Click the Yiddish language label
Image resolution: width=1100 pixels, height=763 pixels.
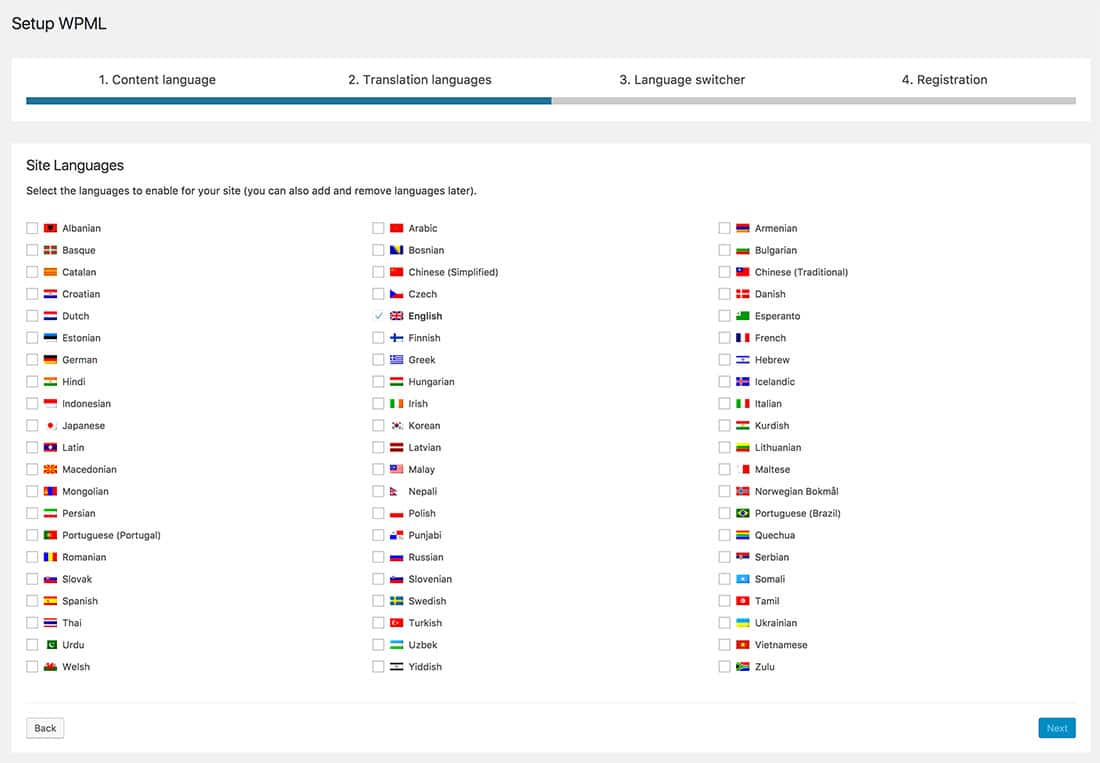point(425,667)
